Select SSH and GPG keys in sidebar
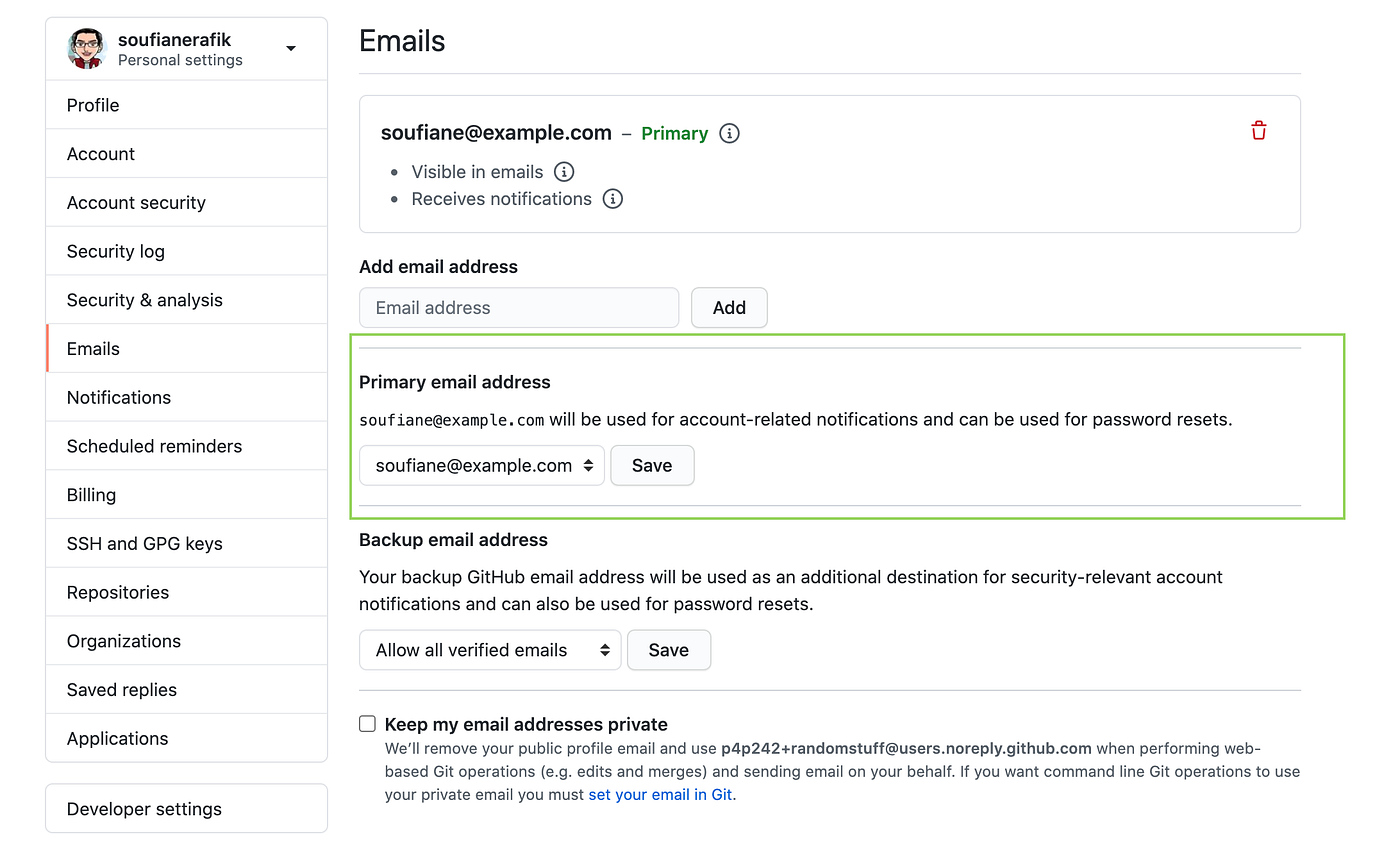The width and height of the screenshot is (1400, 846). 187,544
